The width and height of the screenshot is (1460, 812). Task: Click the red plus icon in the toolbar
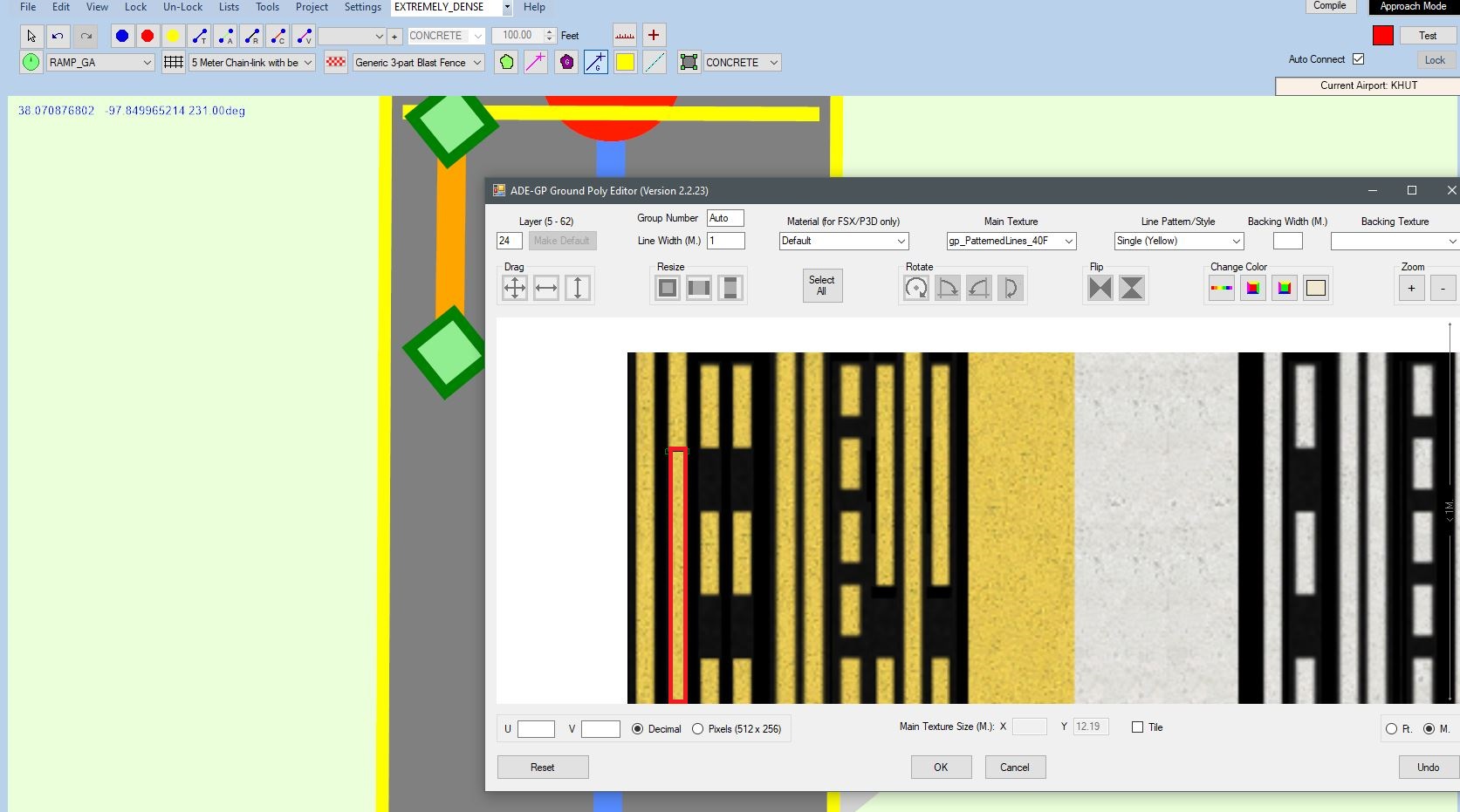point(653,35)
